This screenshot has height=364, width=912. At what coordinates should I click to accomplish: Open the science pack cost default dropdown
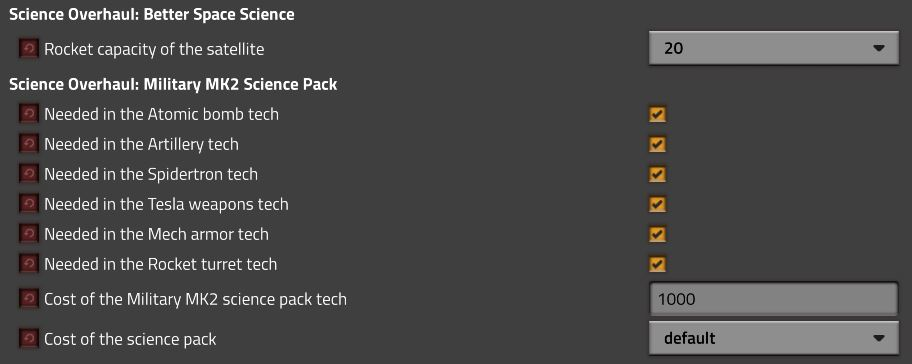click(x=774, y=338)
